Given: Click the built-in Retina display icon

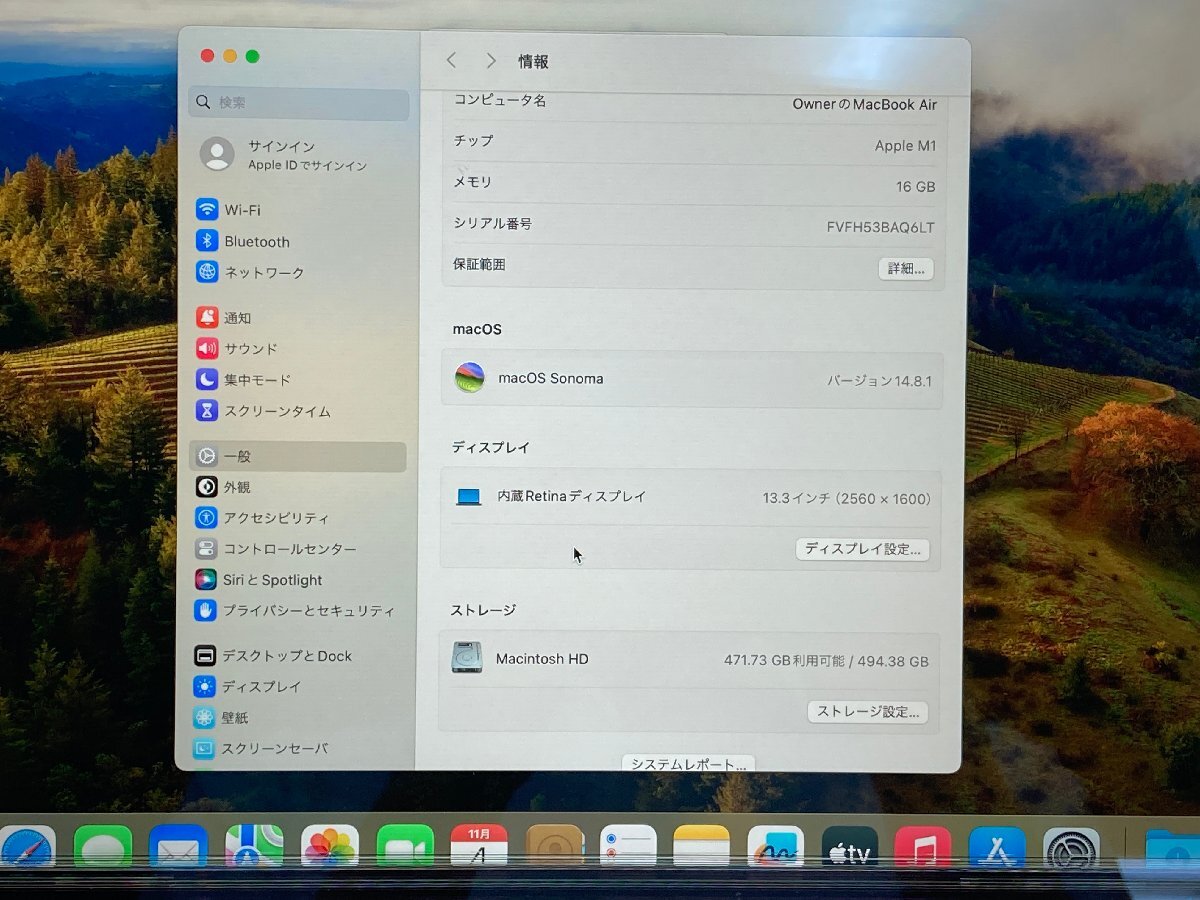Looking at the screenshot, I should coord(468,496).
